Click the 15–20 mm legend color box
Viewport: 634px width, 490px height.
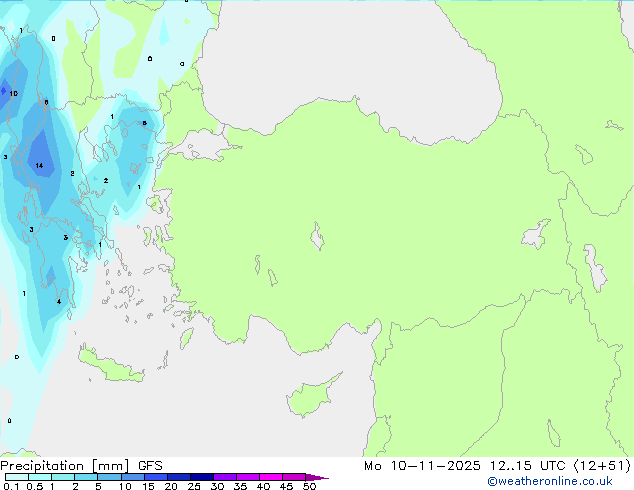[156, 477]
